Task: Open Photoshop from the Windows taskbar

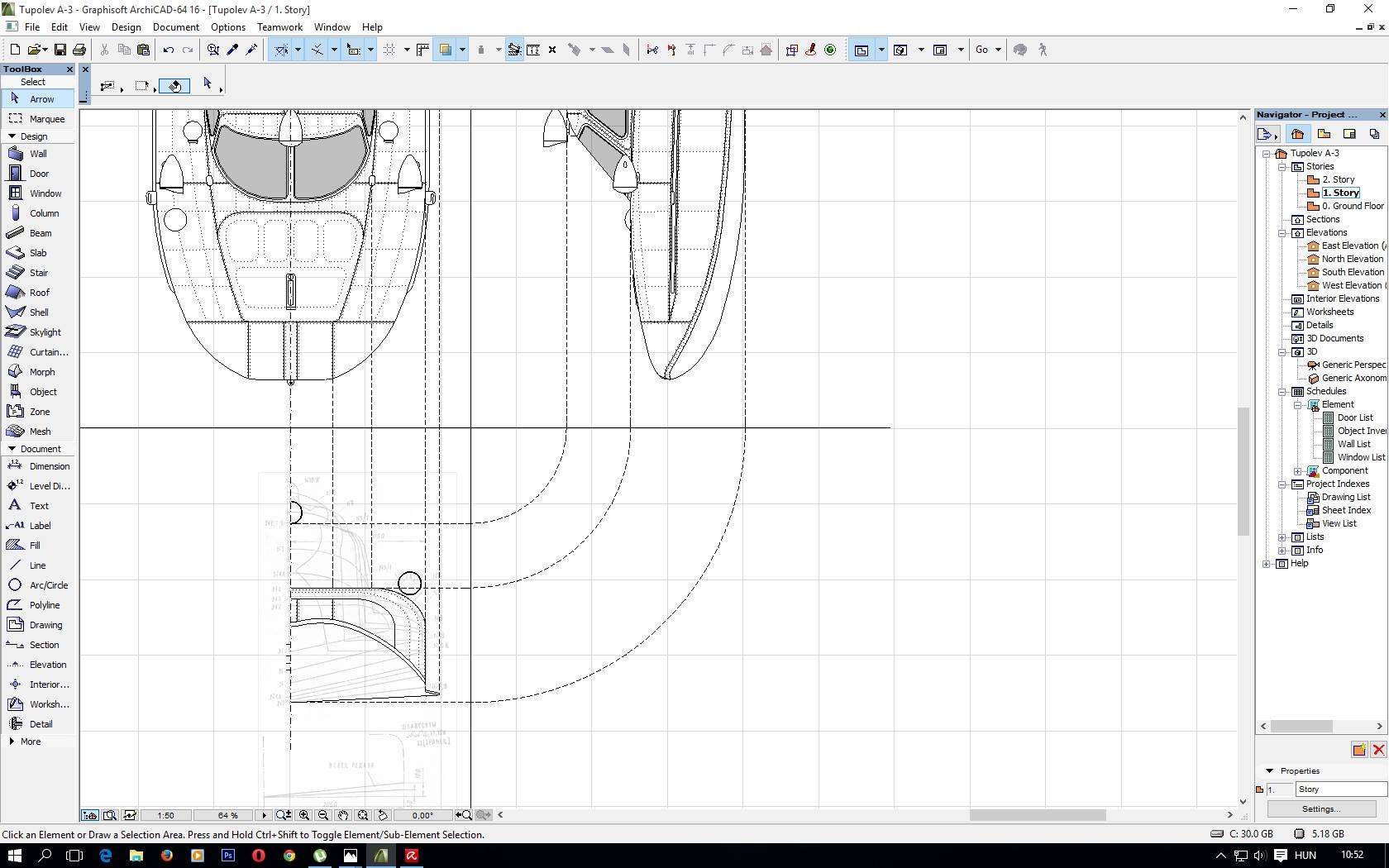Action: (x=228, y=856)
